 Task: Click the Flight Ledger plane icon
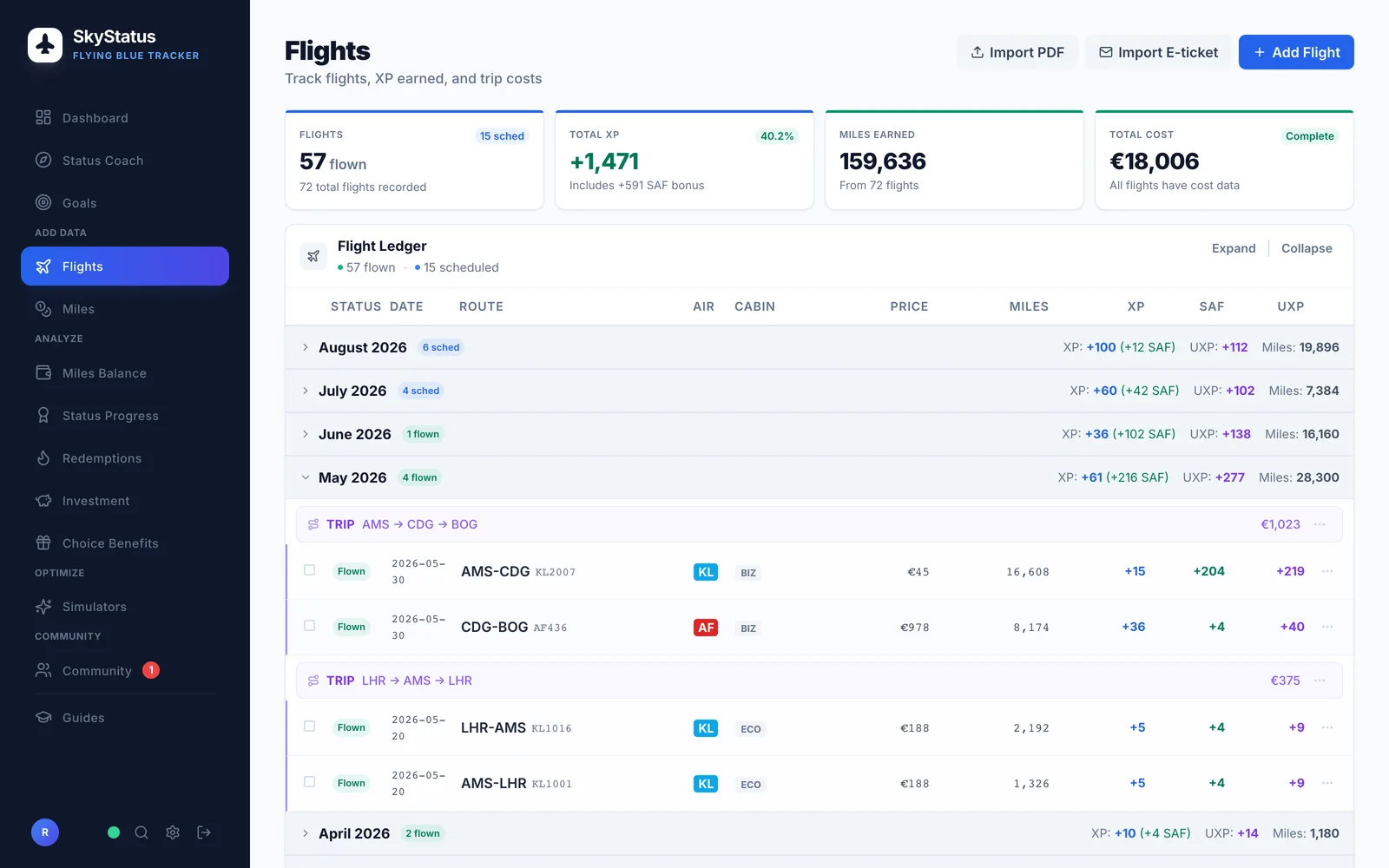pos(313,256)
